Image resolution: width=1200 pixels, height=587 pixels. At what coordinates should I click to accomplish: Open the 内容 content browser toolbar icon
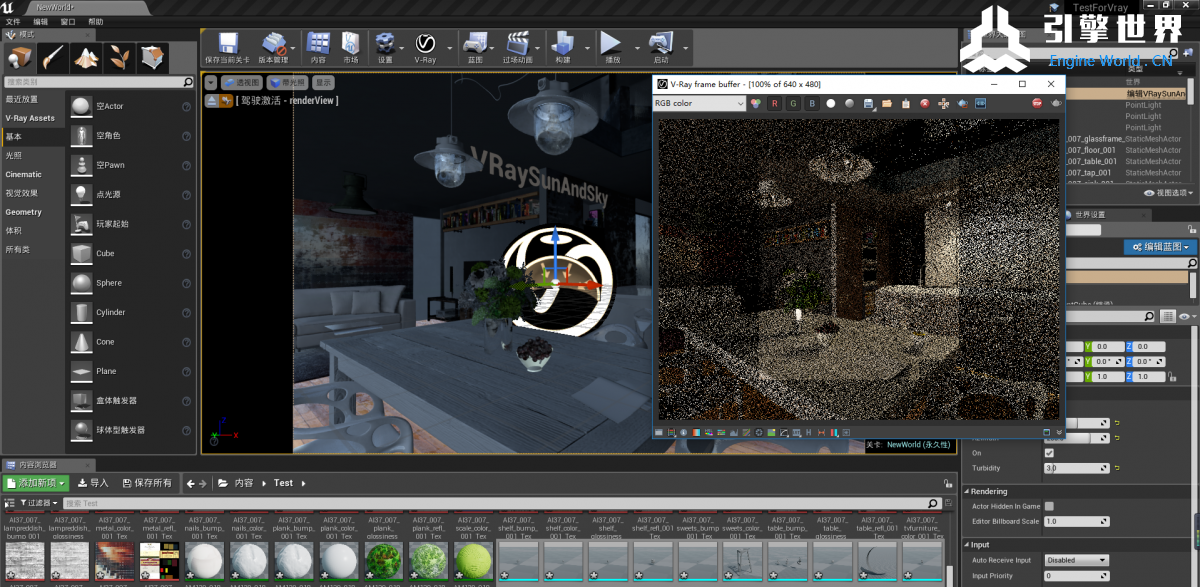point(318,48)
